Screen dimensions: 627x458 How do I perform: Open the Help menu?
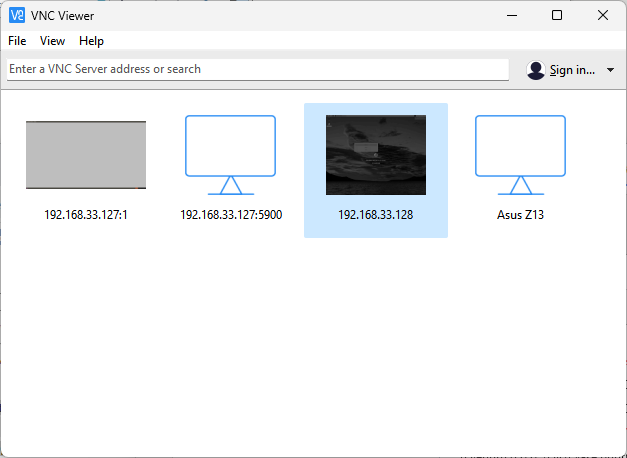pos(91,41)
